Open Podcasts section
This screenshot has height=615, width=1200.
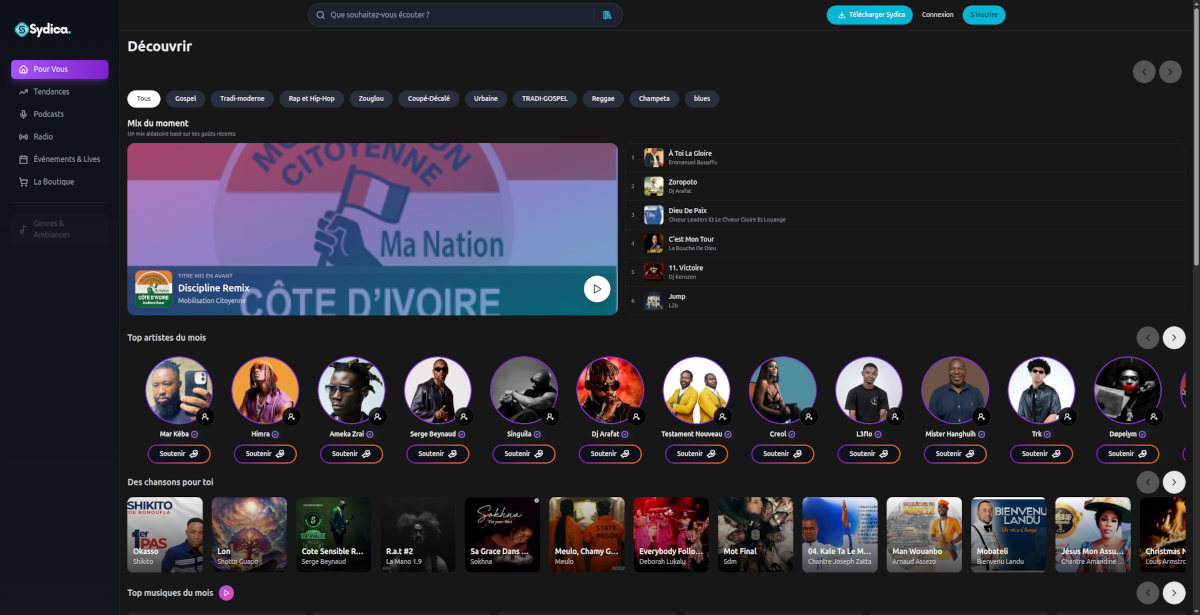coord(60,114)
